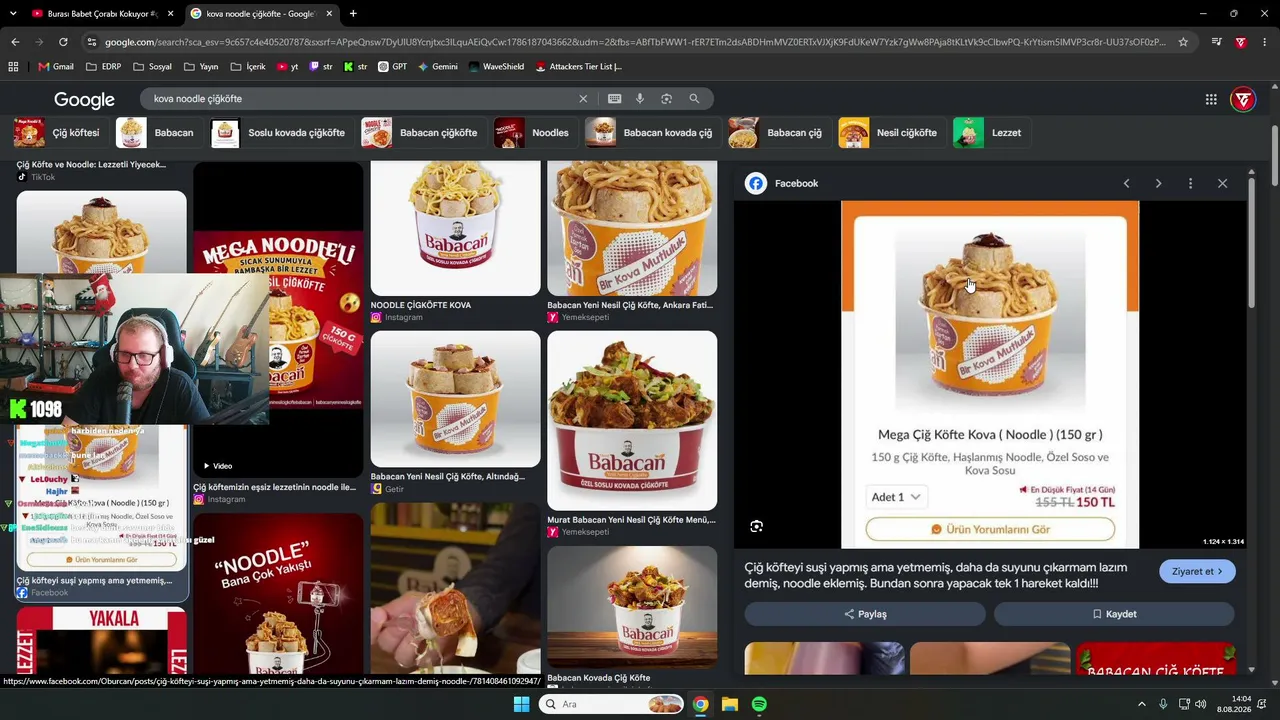Open more options in the preview panel
The width and height of the screenshot is (1280, 720).
(x=1190, y=183)
